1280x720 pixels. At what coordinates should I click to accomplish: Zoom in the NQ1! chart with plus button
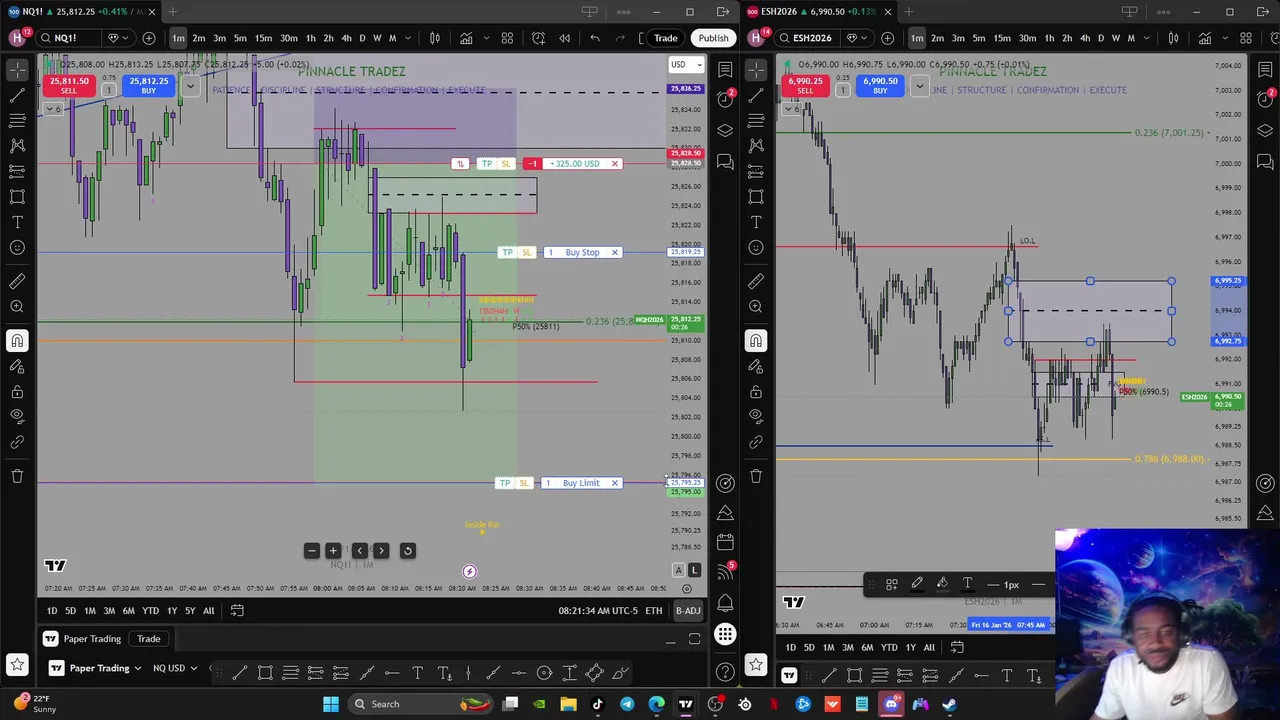333,551
